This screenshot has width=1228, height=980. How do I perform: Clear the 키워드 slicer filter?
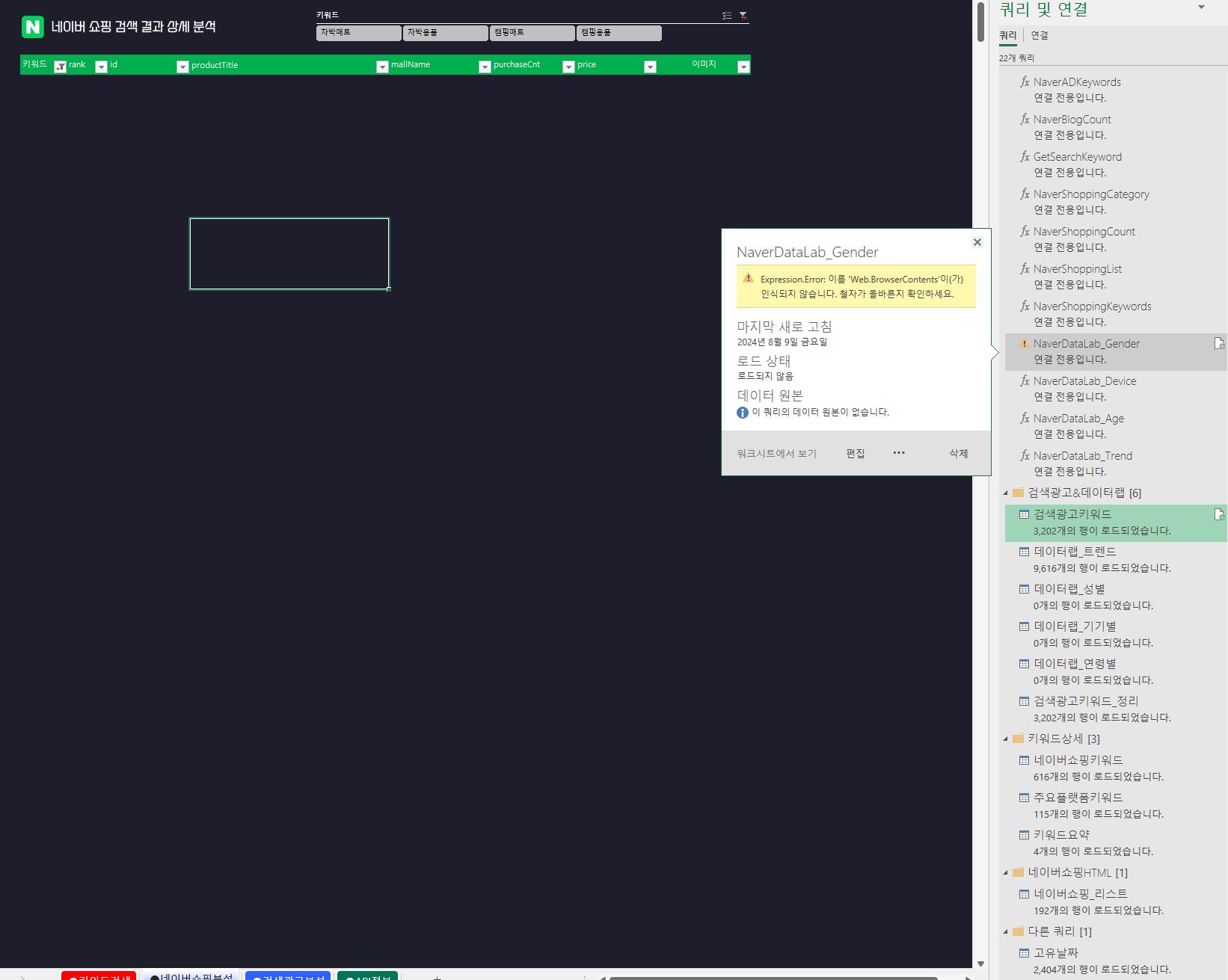tap(743, 16)
